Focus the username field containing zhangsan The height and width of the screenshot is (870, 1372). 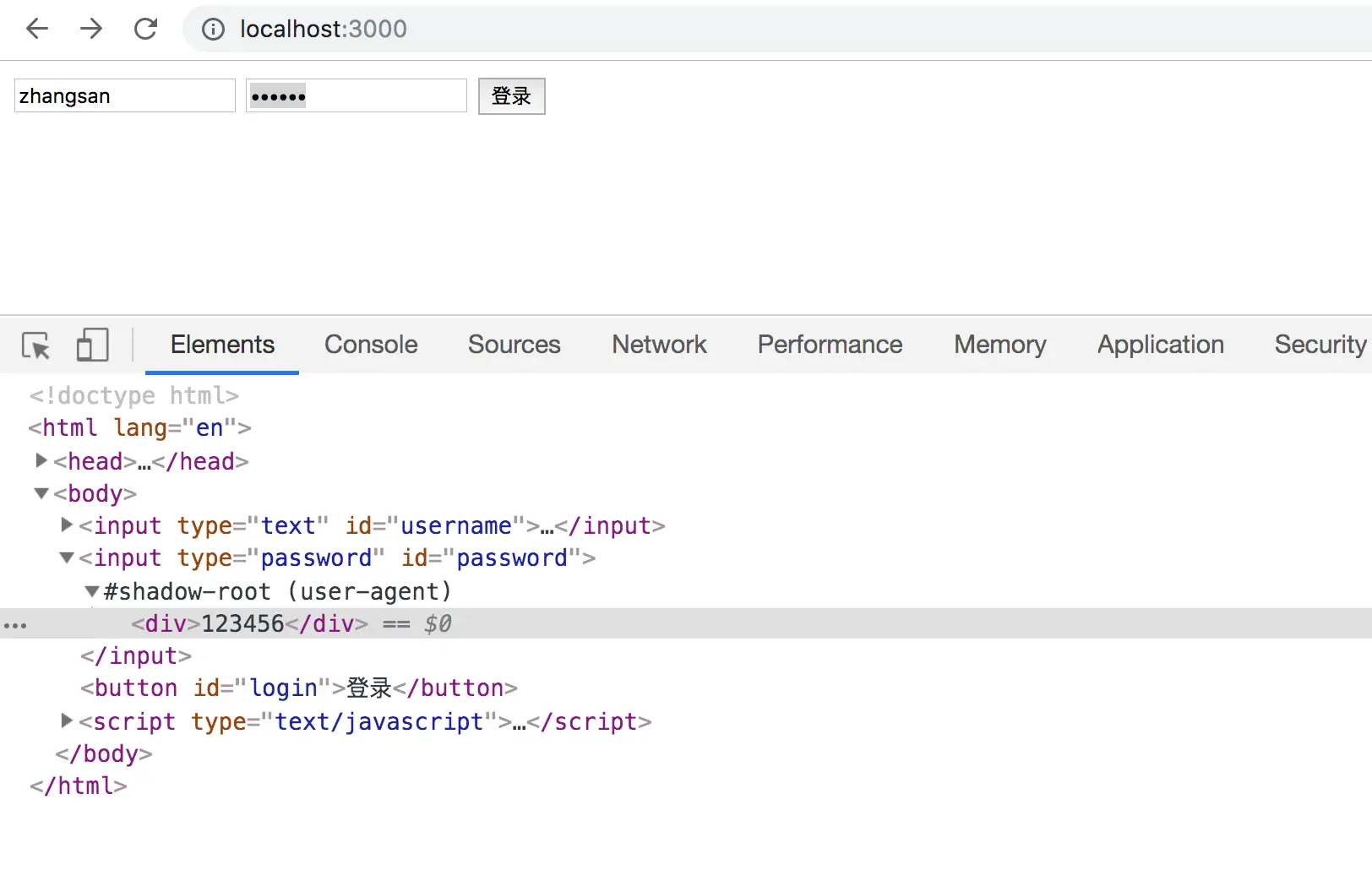(x=125, y=95)
